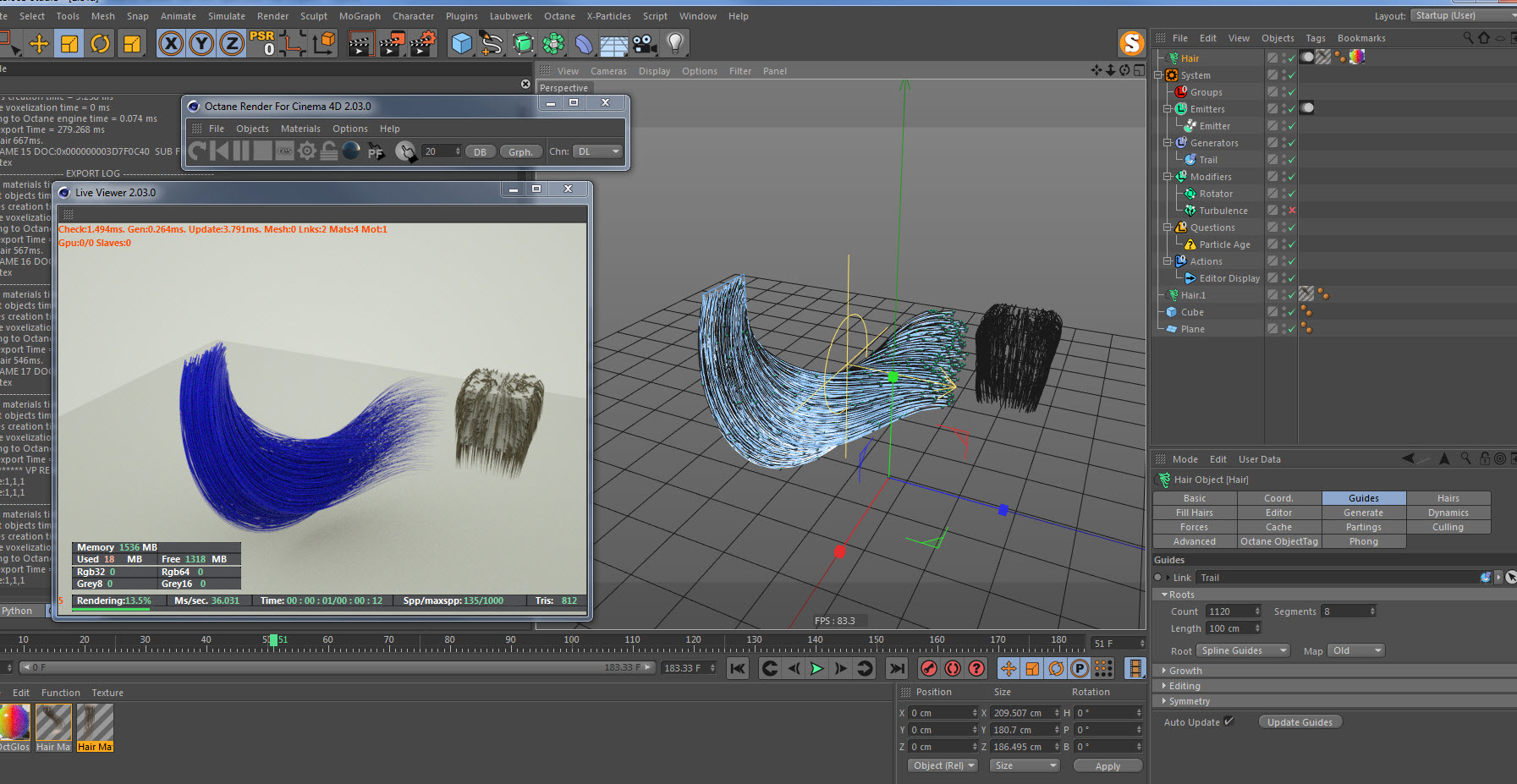Open the Chn DL channel dropdown
Screen dimensions: 1517x784
(x=598, y=151)
